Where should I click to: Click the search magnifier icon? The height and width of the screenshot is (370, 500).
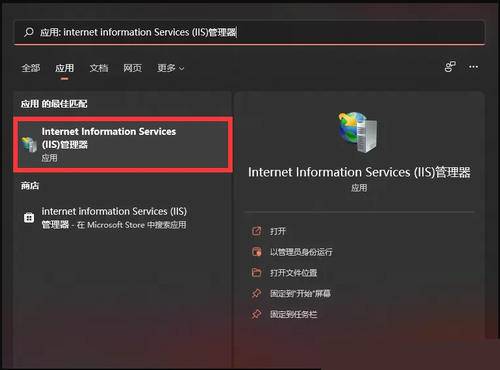[x=29, y=32]
